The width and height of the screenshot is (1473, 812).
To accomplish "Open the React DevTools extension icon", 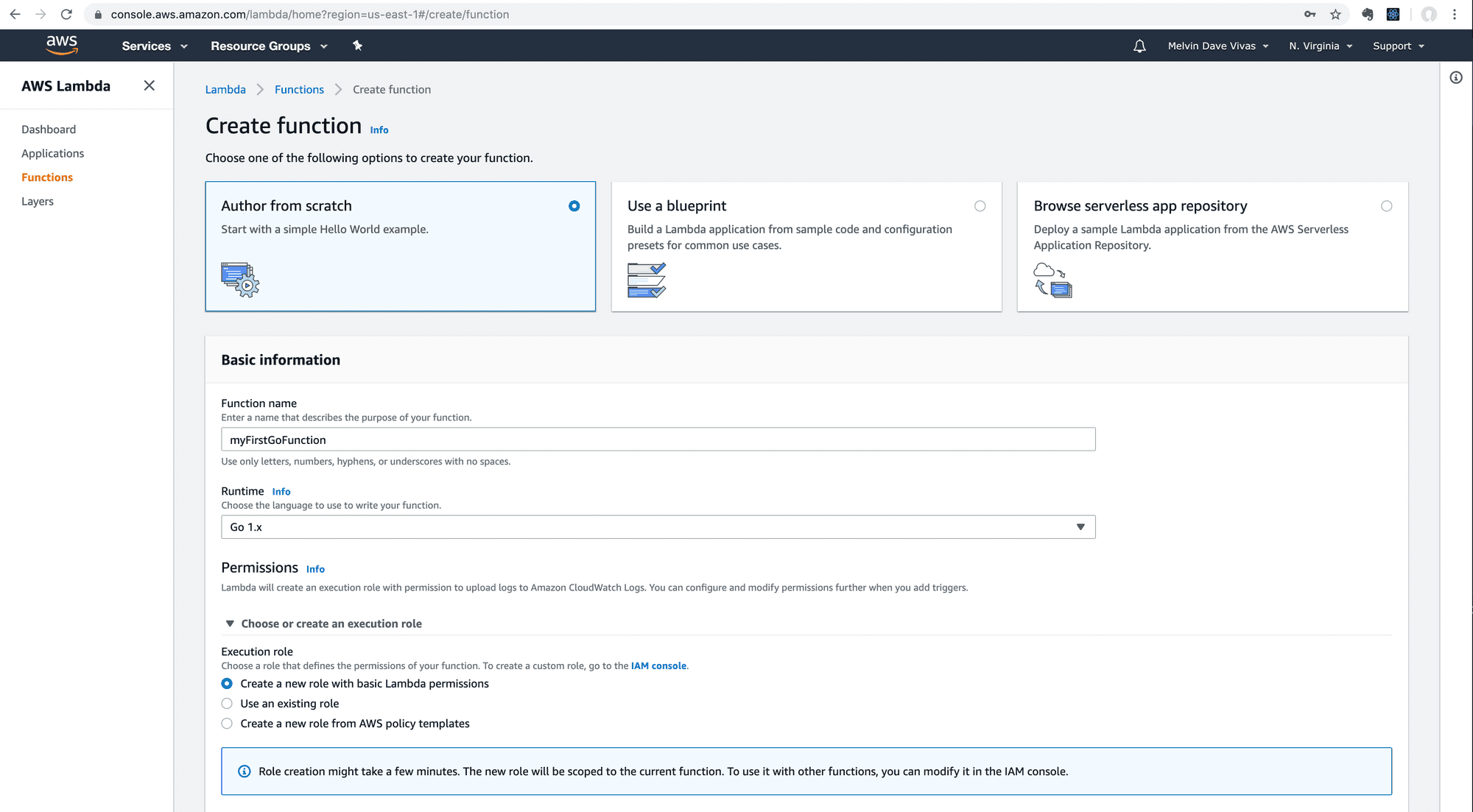I will (1393, 14).
